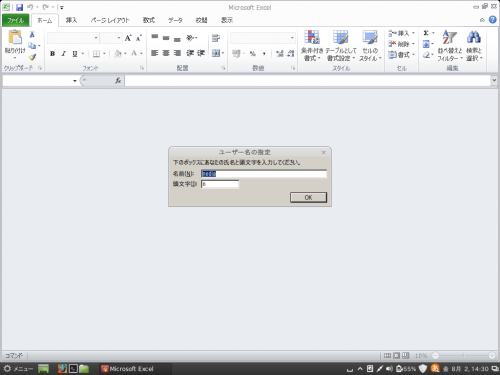Click the Find and Select binoculars icon

click(x=474, y=37)
